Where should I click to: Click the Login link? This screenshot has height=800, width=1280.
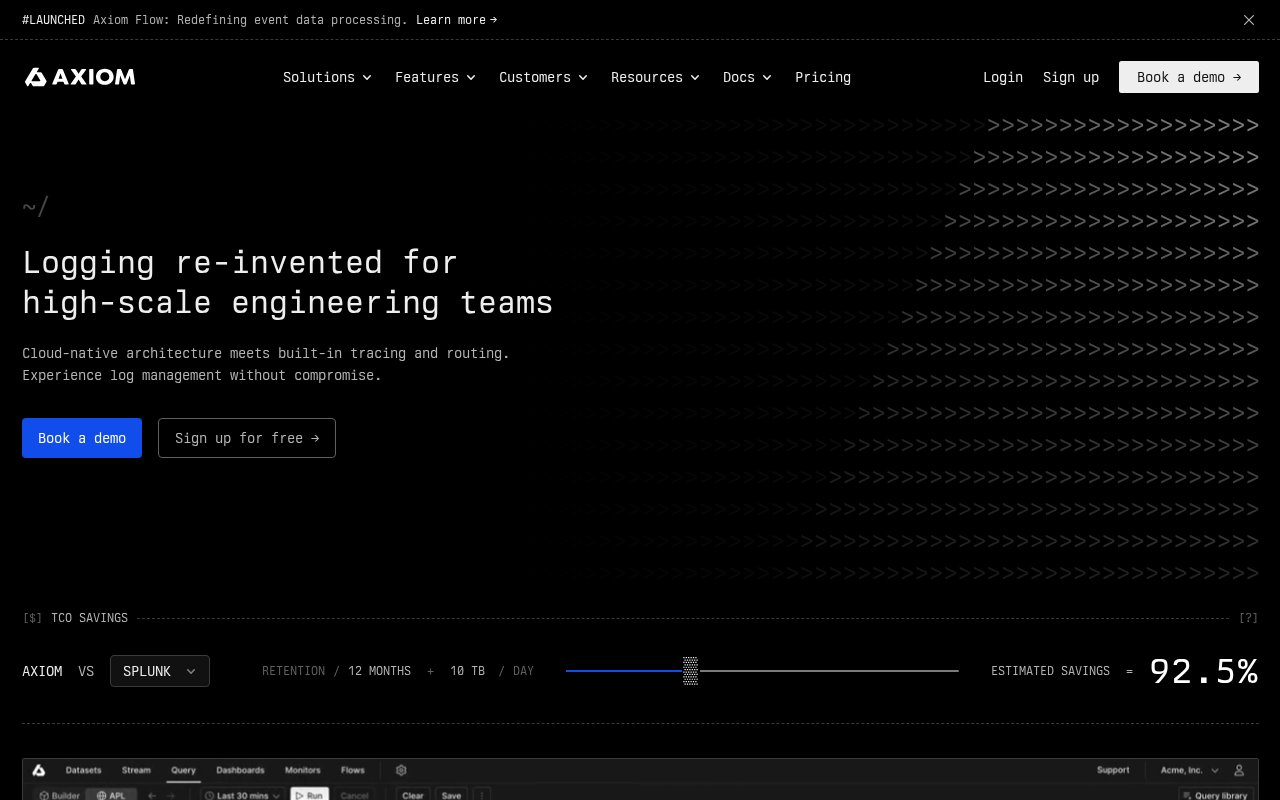(x=1003, y=77)
